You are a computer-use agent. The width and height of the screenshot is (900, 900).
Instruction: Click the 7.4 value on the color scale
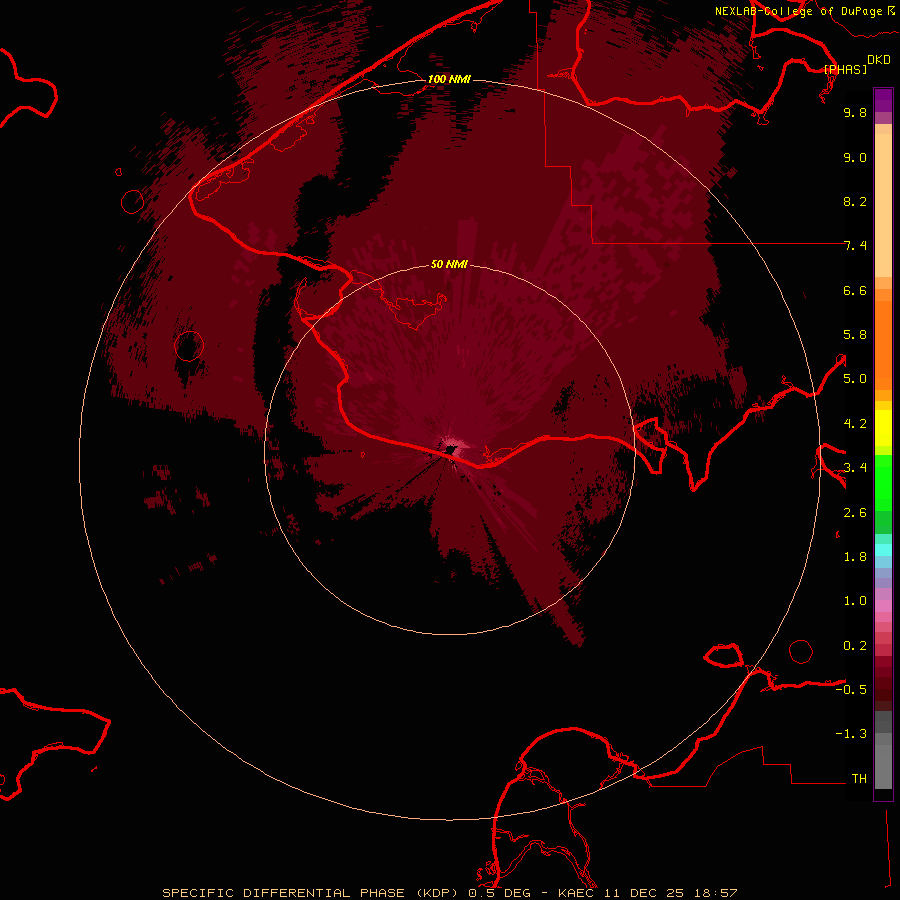click(855, 246)
